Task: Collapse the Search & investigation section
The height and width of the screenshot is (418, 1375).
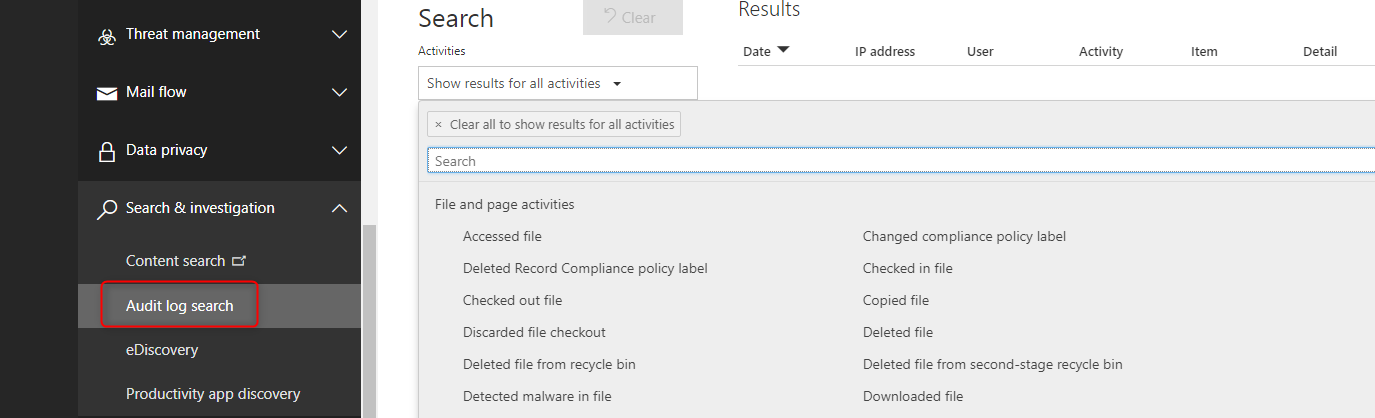Action: pos(339,208)
